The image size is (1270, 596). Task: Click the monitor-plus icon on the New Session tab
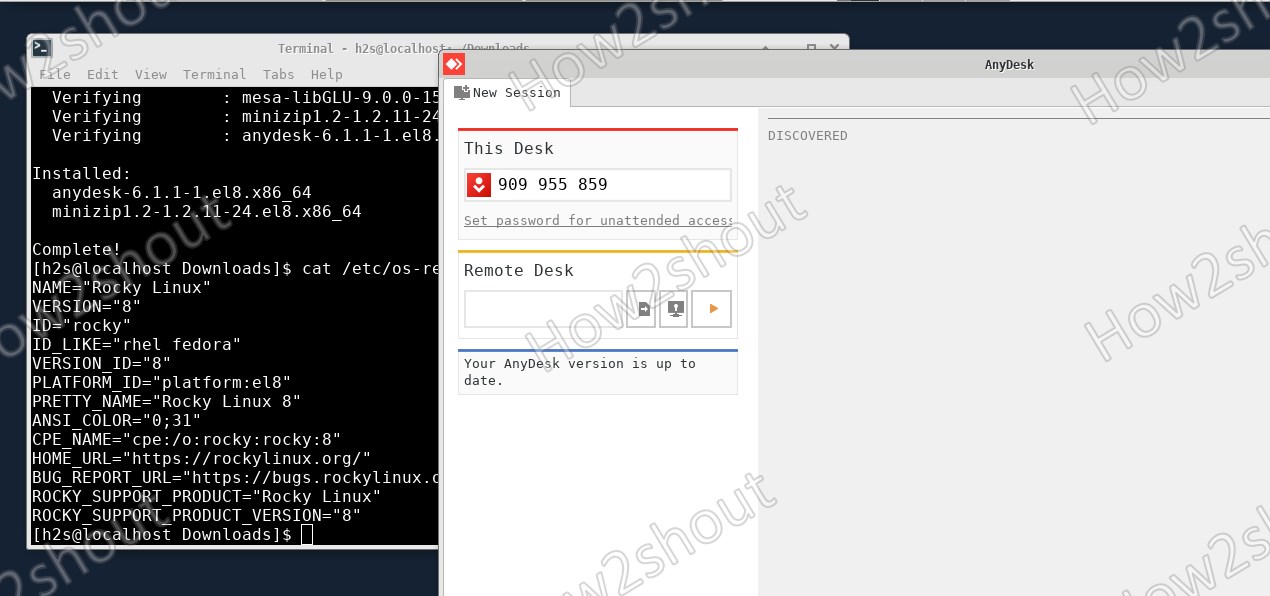click(x=461, y=91)
